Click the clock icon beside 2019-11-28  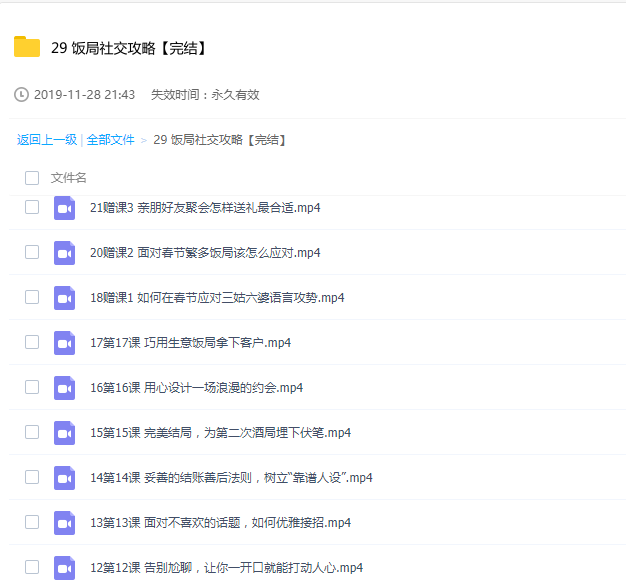coord(21,95)
